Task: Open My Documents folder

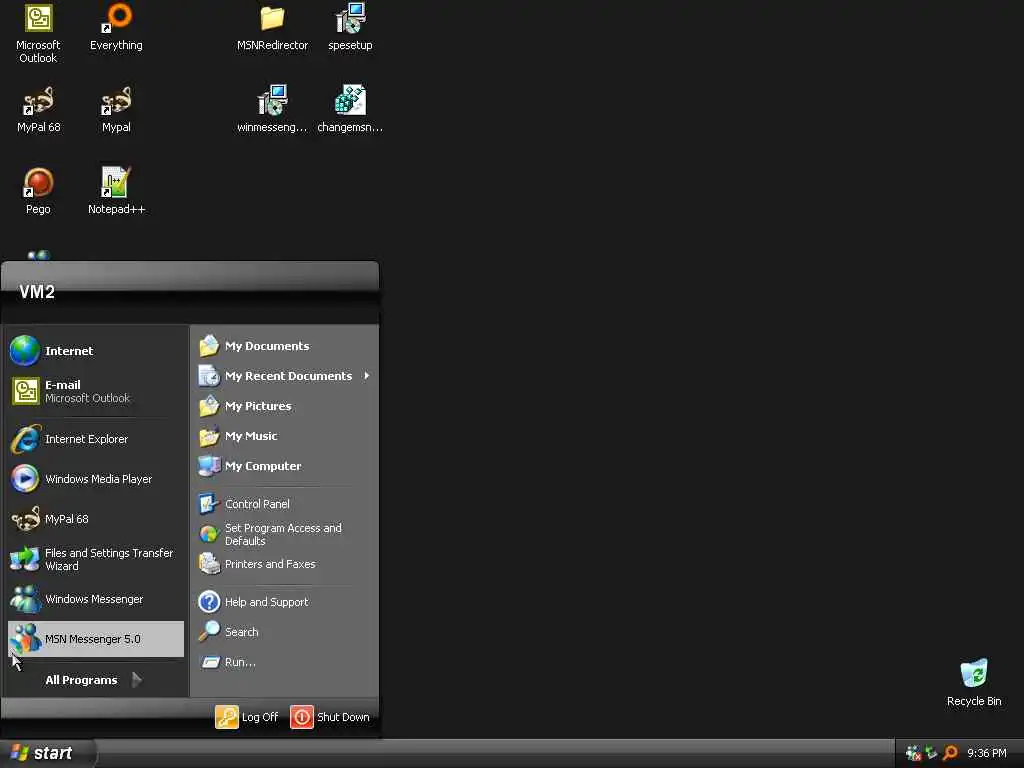Action: click(x=285, y=346)
